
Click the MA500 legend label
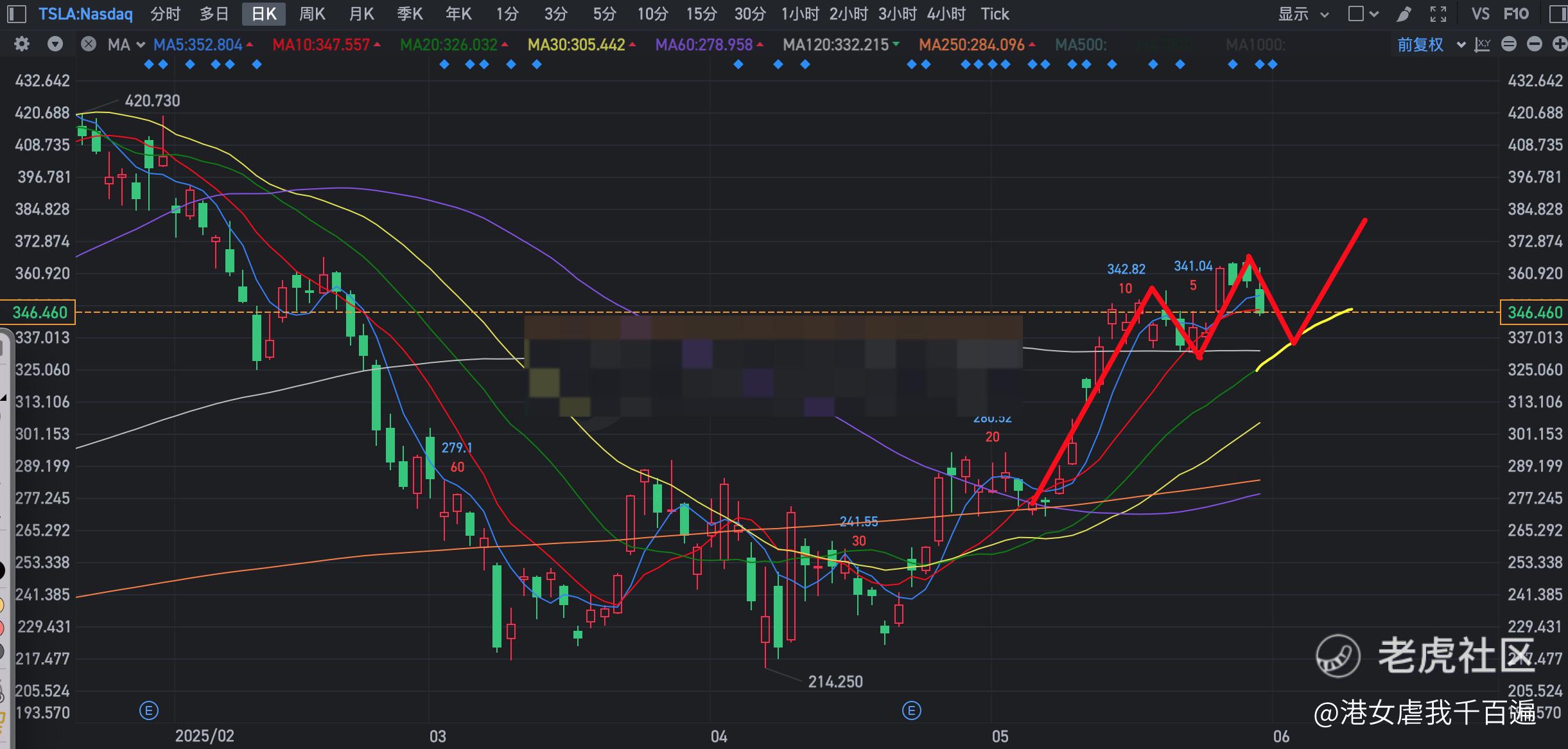pos(1081,44)
